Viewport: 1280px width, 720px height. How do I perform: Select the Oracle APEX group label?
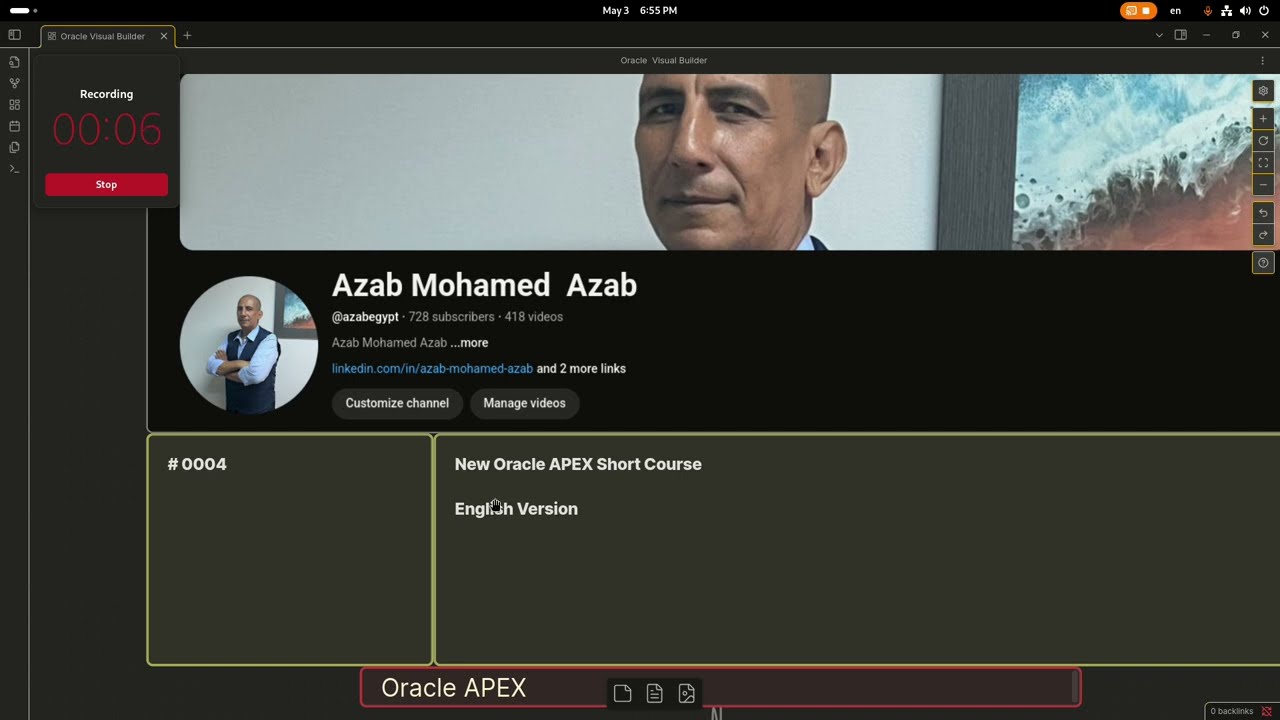[453, 688]
